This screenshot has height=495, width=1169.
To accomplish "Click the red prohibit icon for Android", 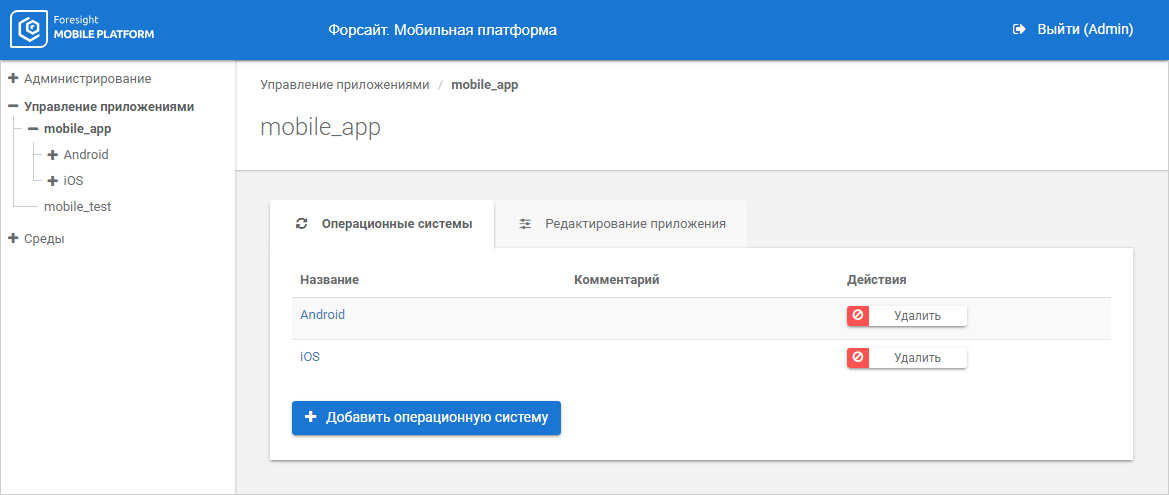I will tap(858, 316).
